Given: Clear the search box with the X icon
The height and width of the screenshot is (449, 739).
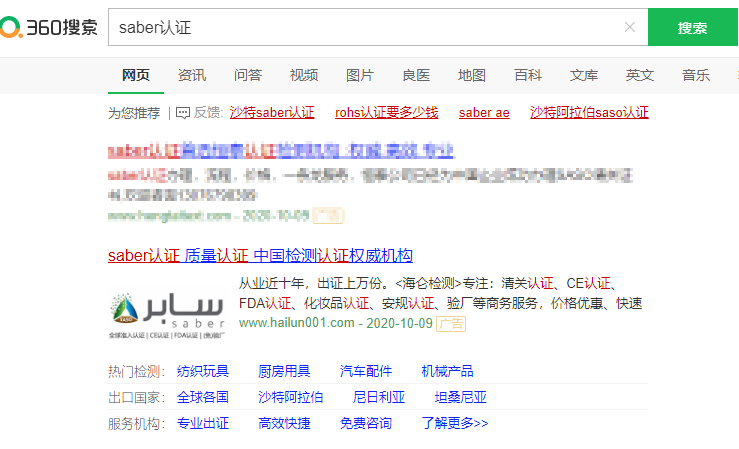Looking at the screenshot, I should point(629,27).
